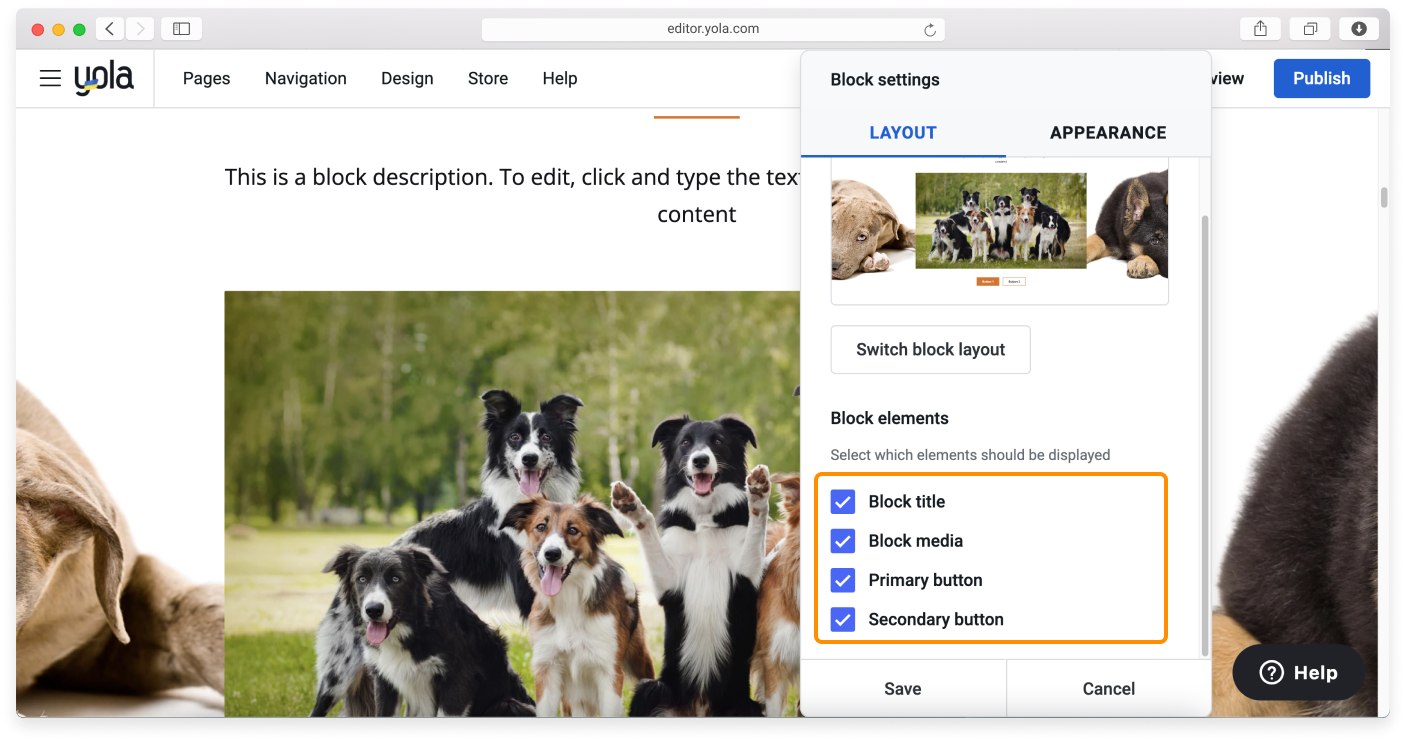Image resolution: width=1406 pixels, height=742 pixels.
Task: Uncheck the Block title checkbox
Action: pyautogui.click(x=843, y=502)
